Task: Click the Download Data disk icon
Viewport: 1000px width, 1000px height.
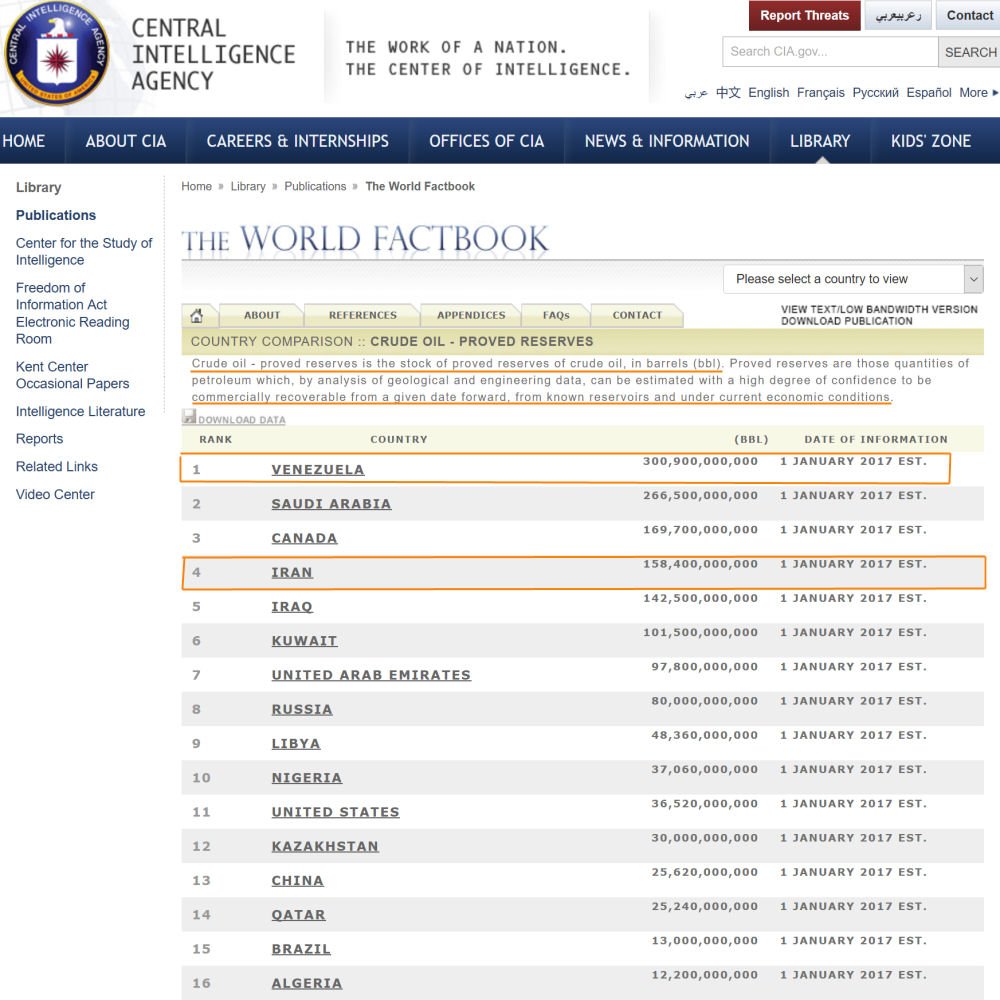Action: pos(189,417)
